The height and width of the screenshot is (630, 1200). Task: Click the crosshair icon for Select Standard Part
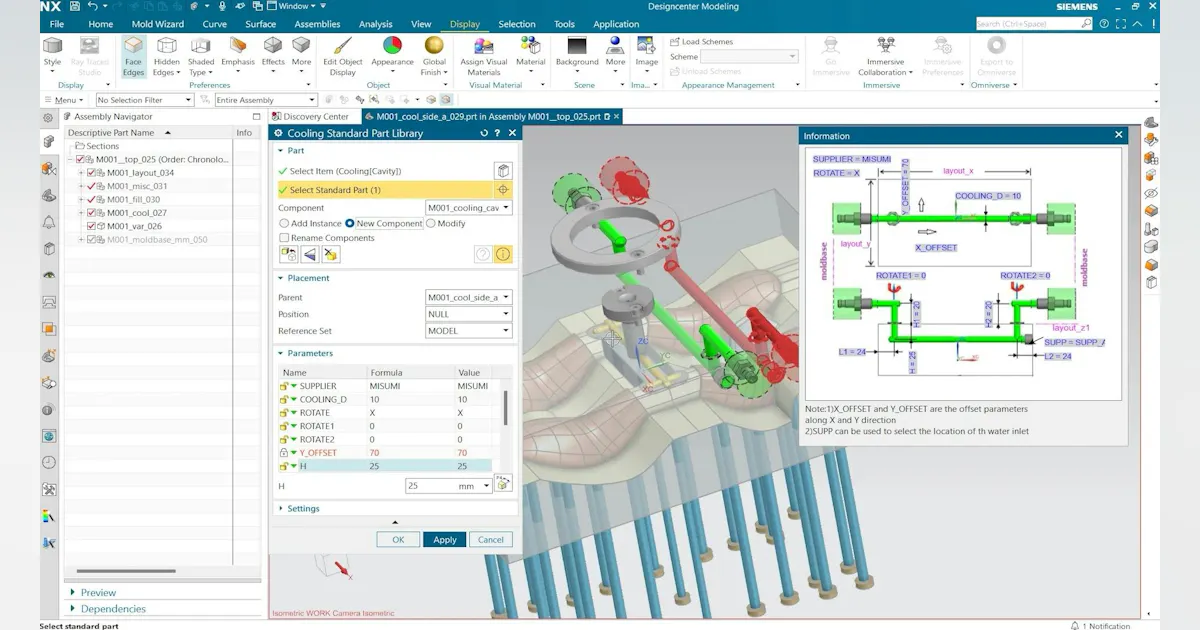point(503,189)
